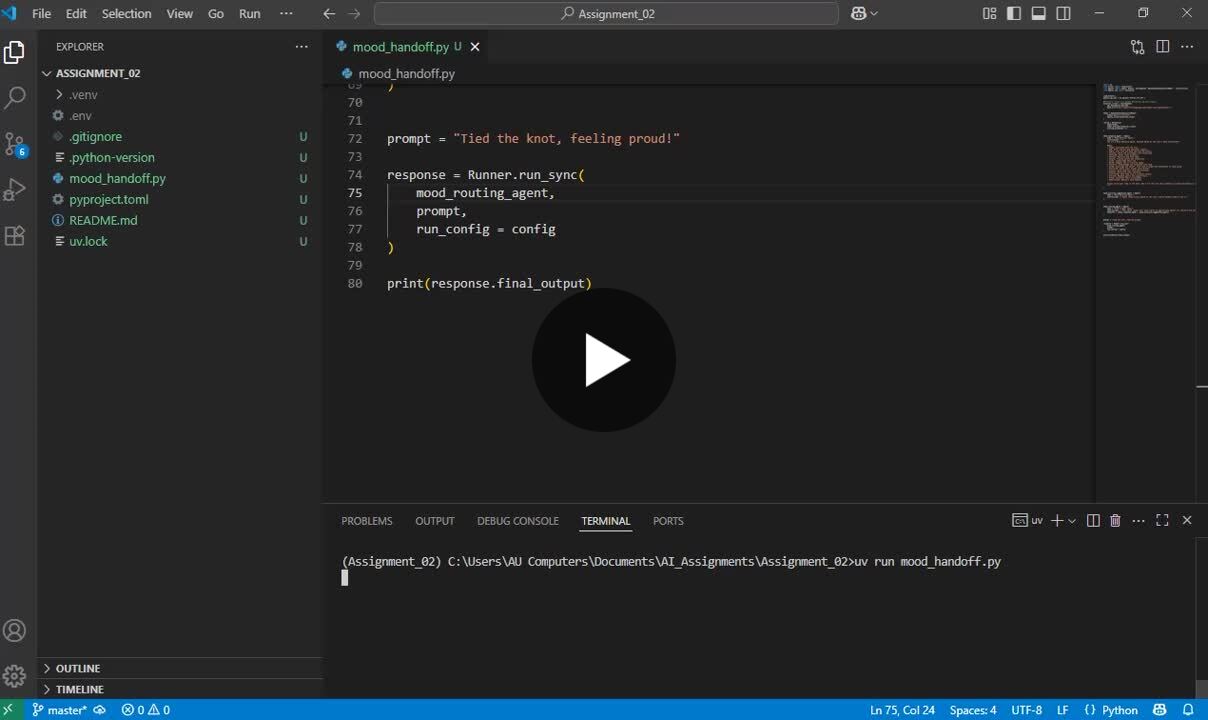Open the Copilot dropdown chevron in title bar
Image resolution: width=1208 pixels, height=720 pixels.
(x=874, y=14)
